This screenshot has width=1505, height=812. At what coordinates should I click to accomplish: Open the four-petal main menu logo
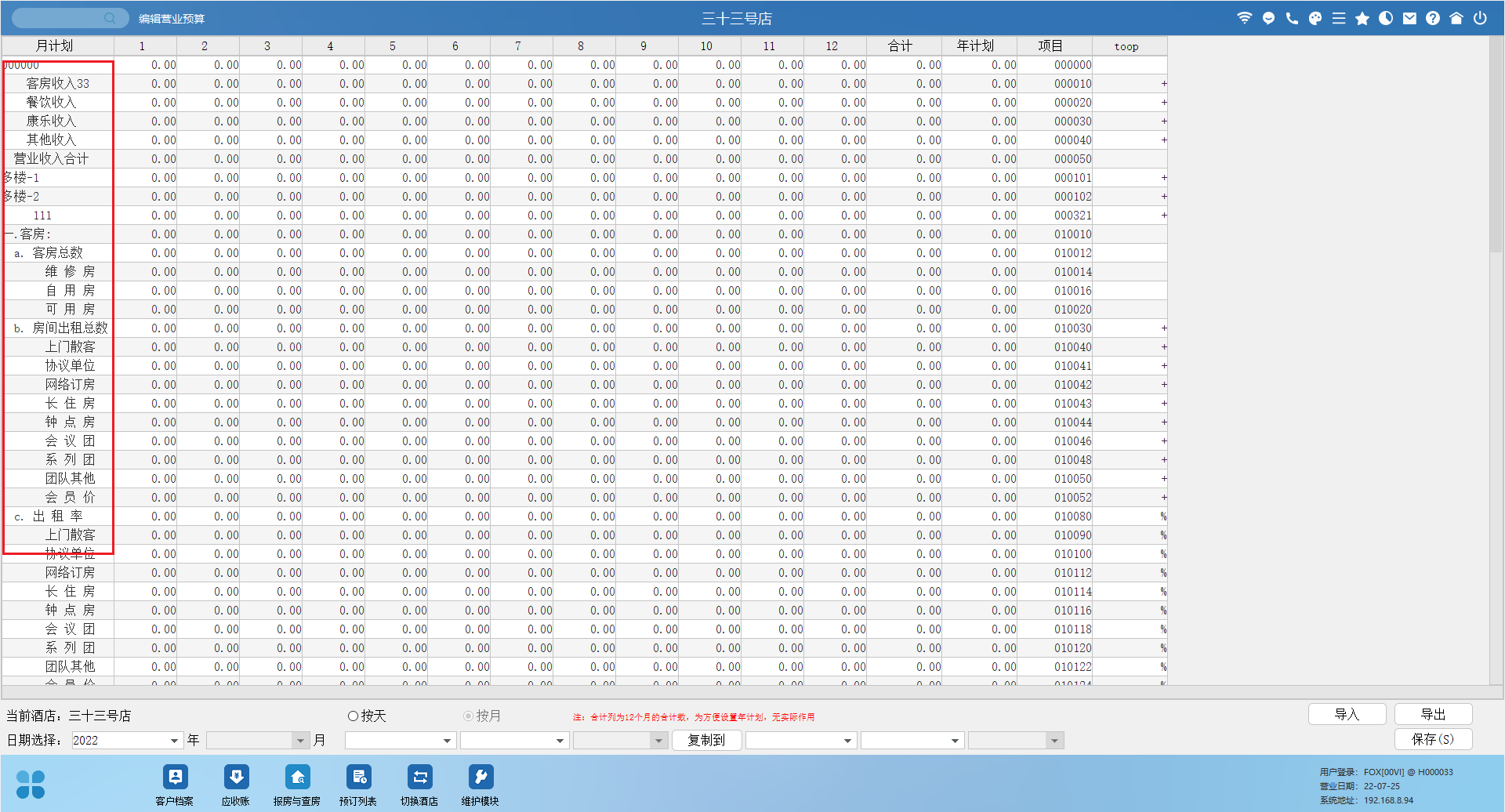click(x=31, y=784)
